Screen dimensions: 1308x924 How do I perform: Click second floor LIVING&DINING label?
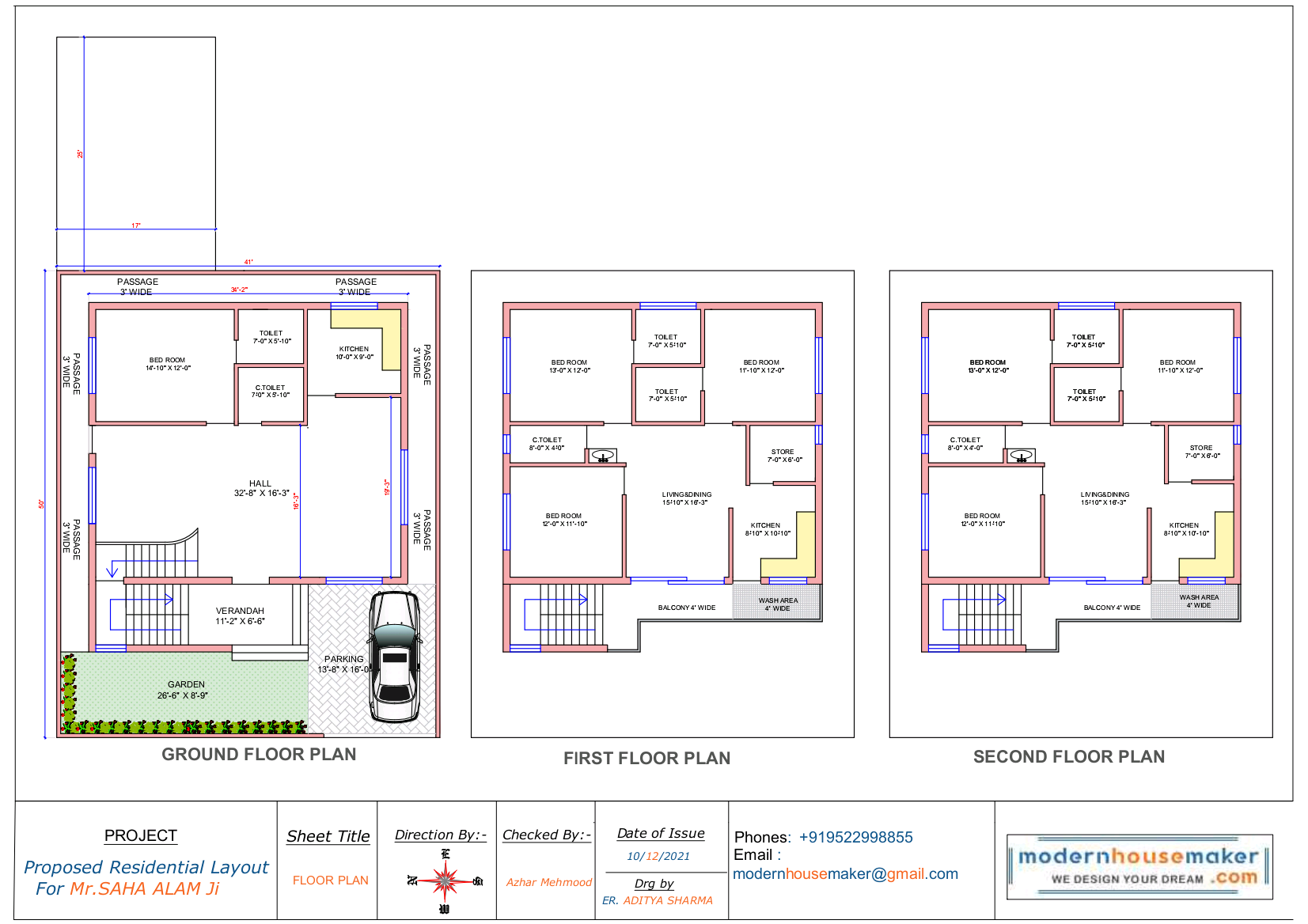coord(1105,498)
